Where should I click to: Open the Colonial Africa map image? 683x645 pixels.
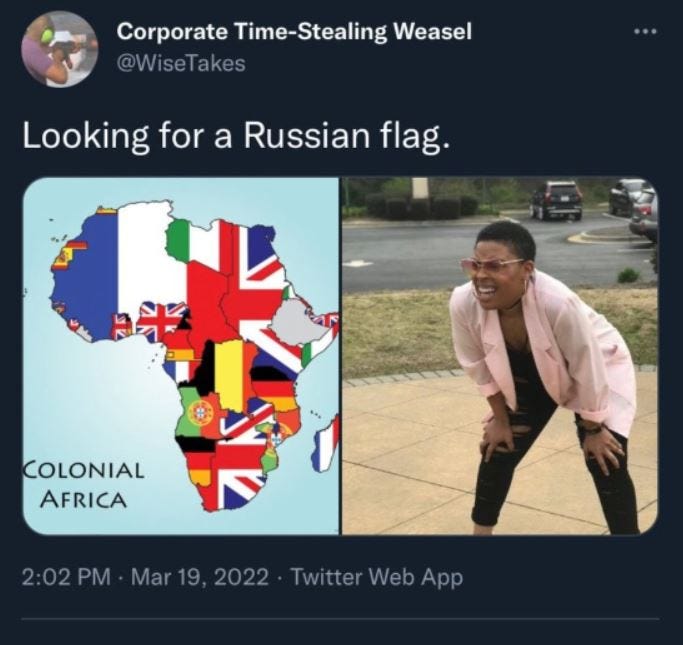(x=181, y=356)
